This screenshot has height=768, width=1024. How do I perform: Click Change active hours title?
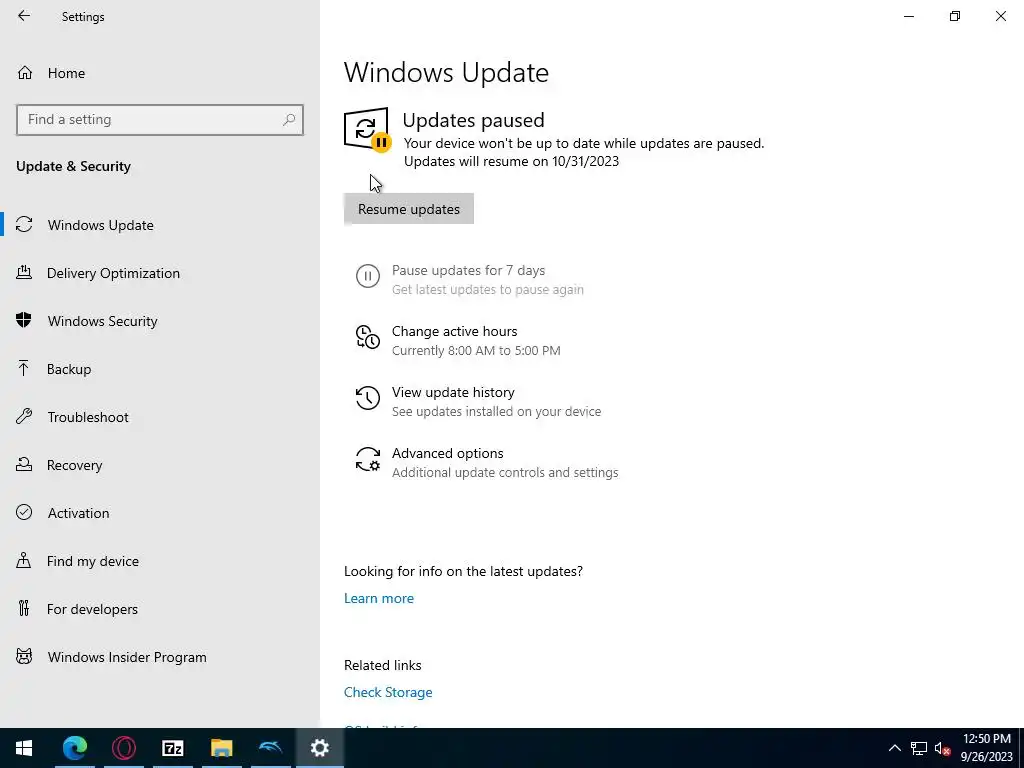click(x=455, y=331)
